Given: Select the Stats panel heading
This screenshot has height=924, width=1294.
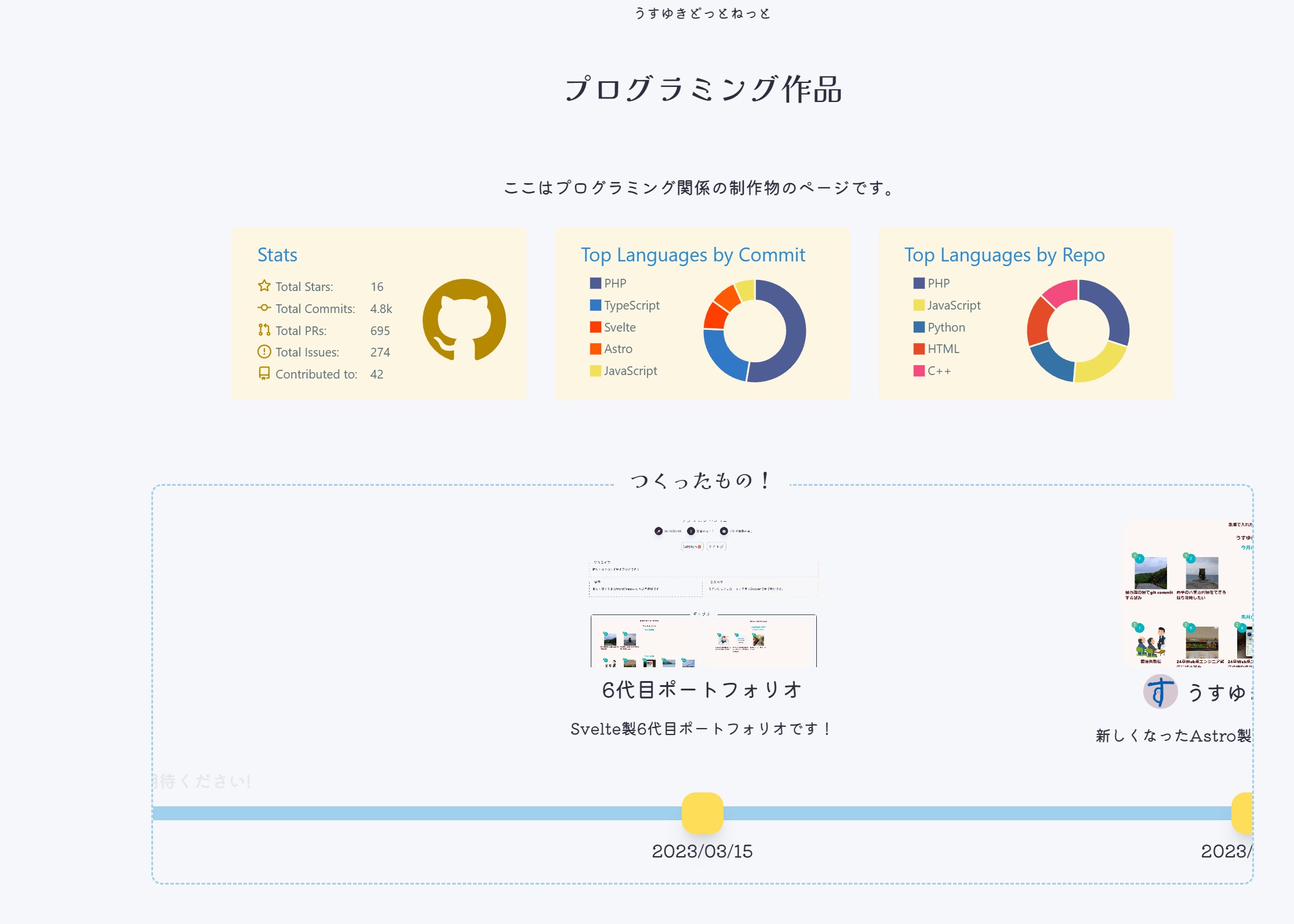Looking at the screenshot, I should (278, 254).
